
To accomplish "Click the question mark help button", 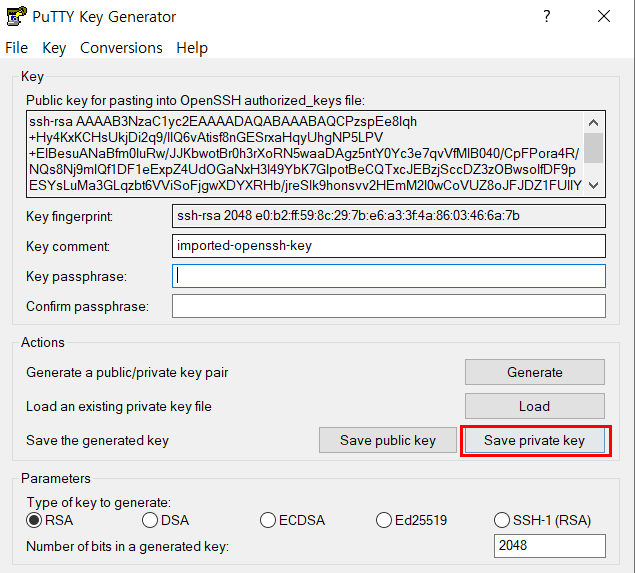I will click(x=547, y=17).
